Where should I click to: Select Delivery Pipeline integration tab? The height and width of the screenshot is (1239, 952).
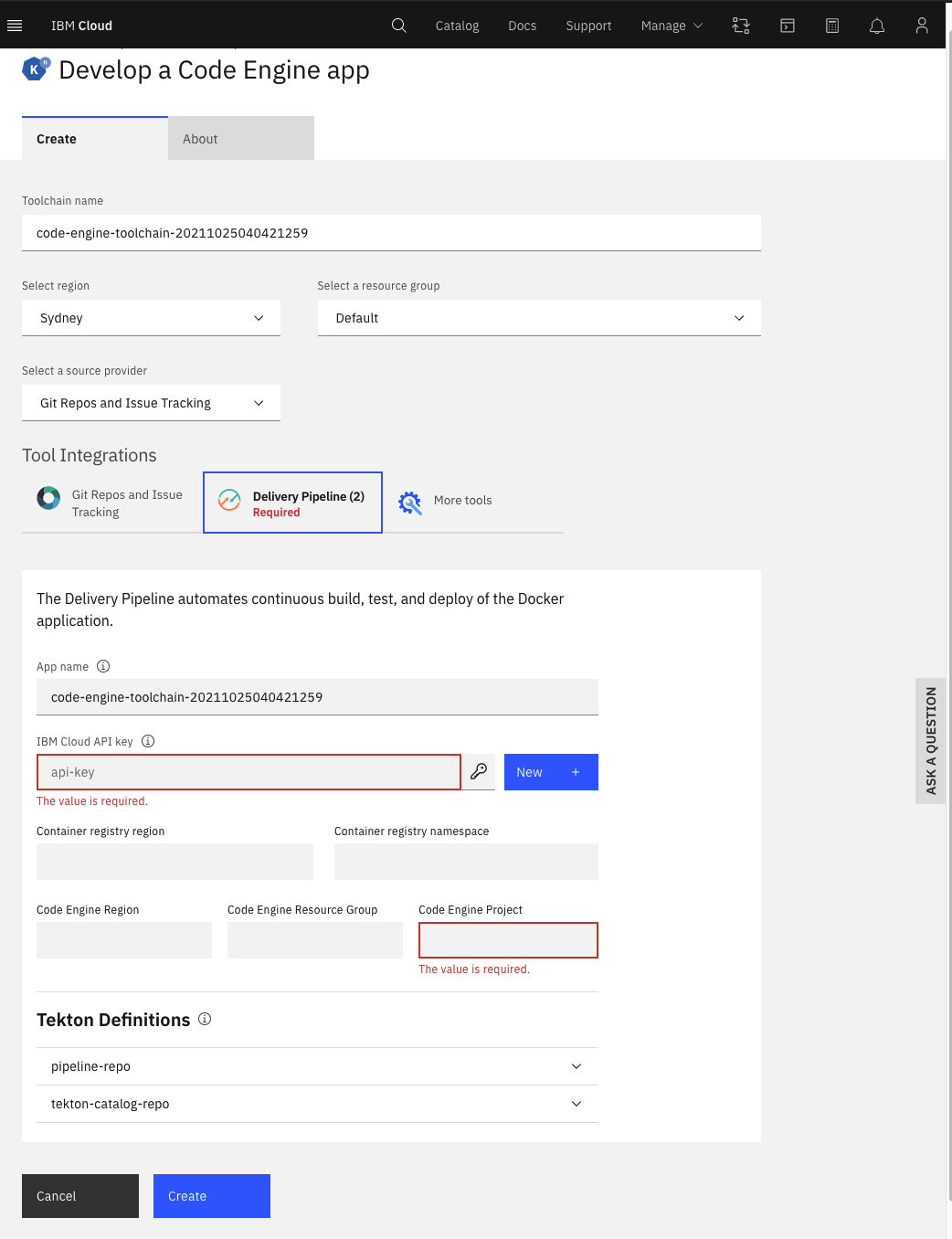click(292, 503)
